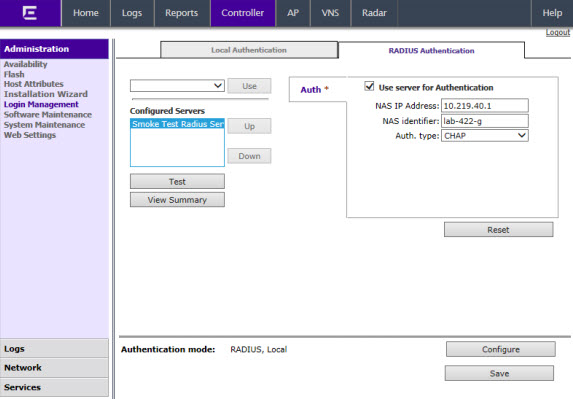Click the NAS IP Address field
This screenshot has height=399, width=573.
pos(485,106)
